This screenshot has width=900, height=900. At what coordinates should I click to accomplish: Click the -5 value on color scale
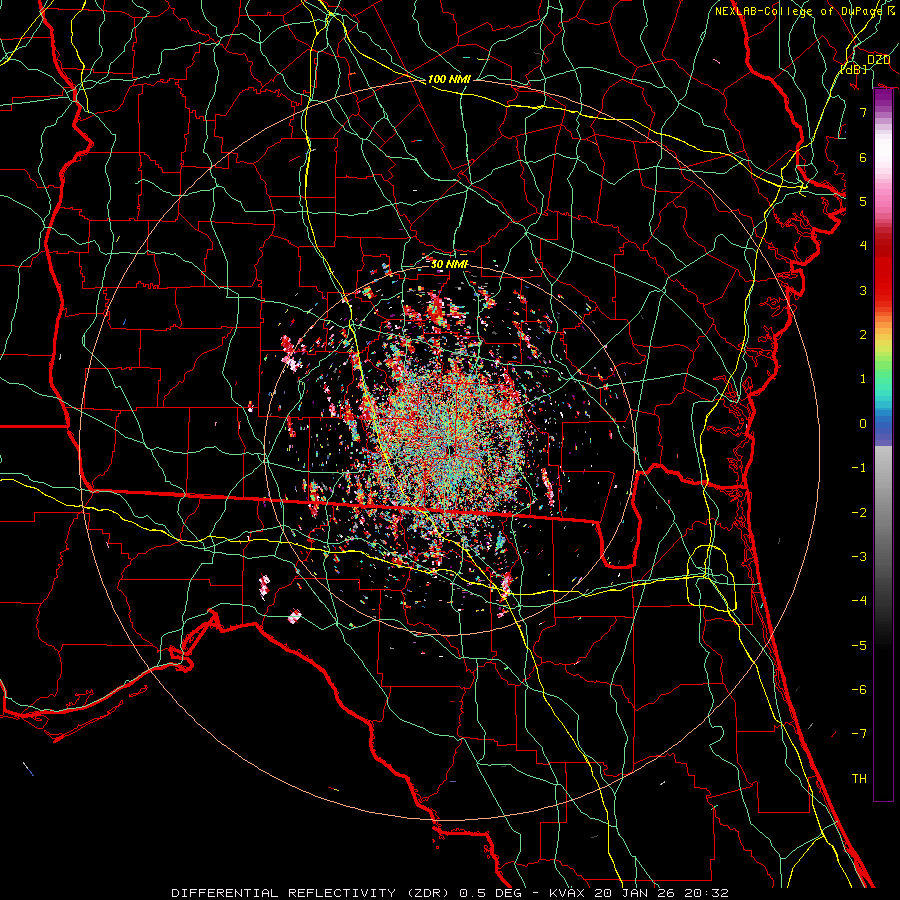click(859, 646)
